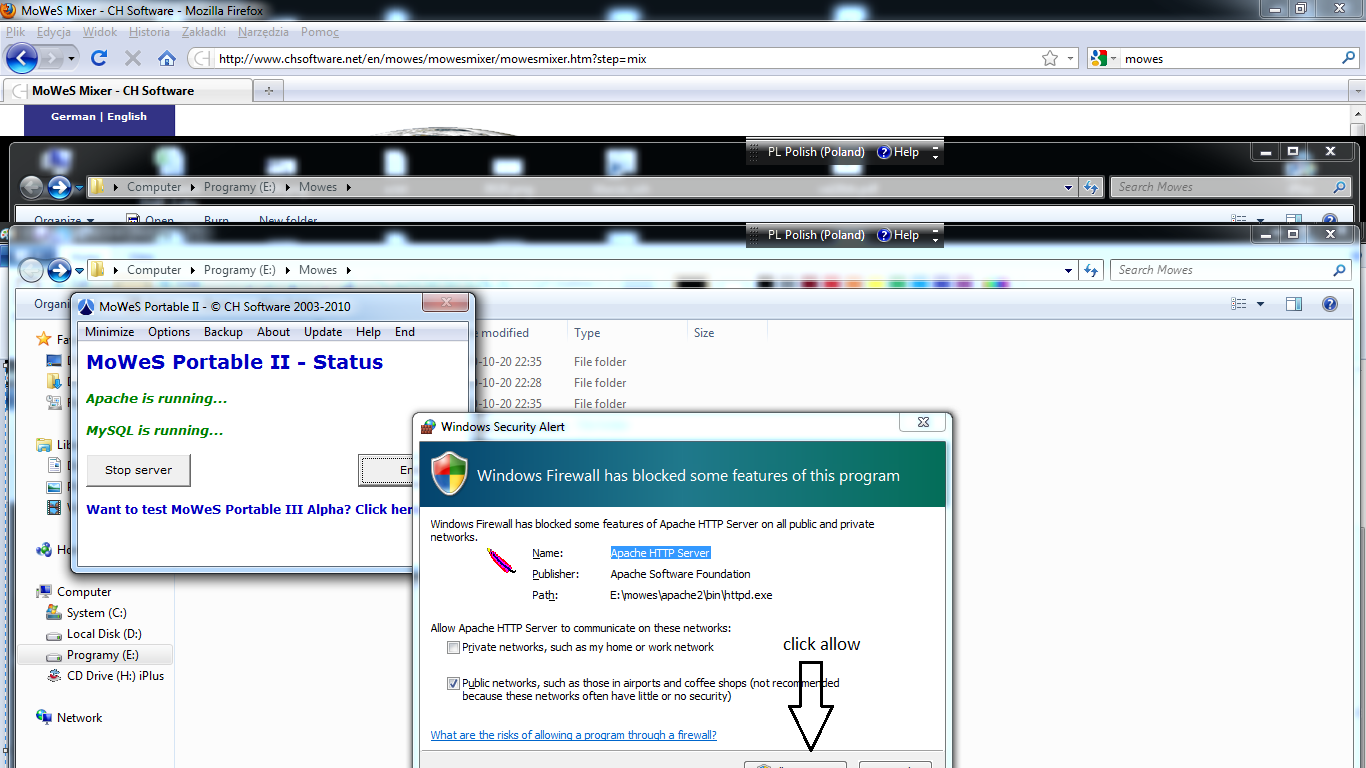
Task: Open the URL bar history dropdown
Action: pos(1071,58)
